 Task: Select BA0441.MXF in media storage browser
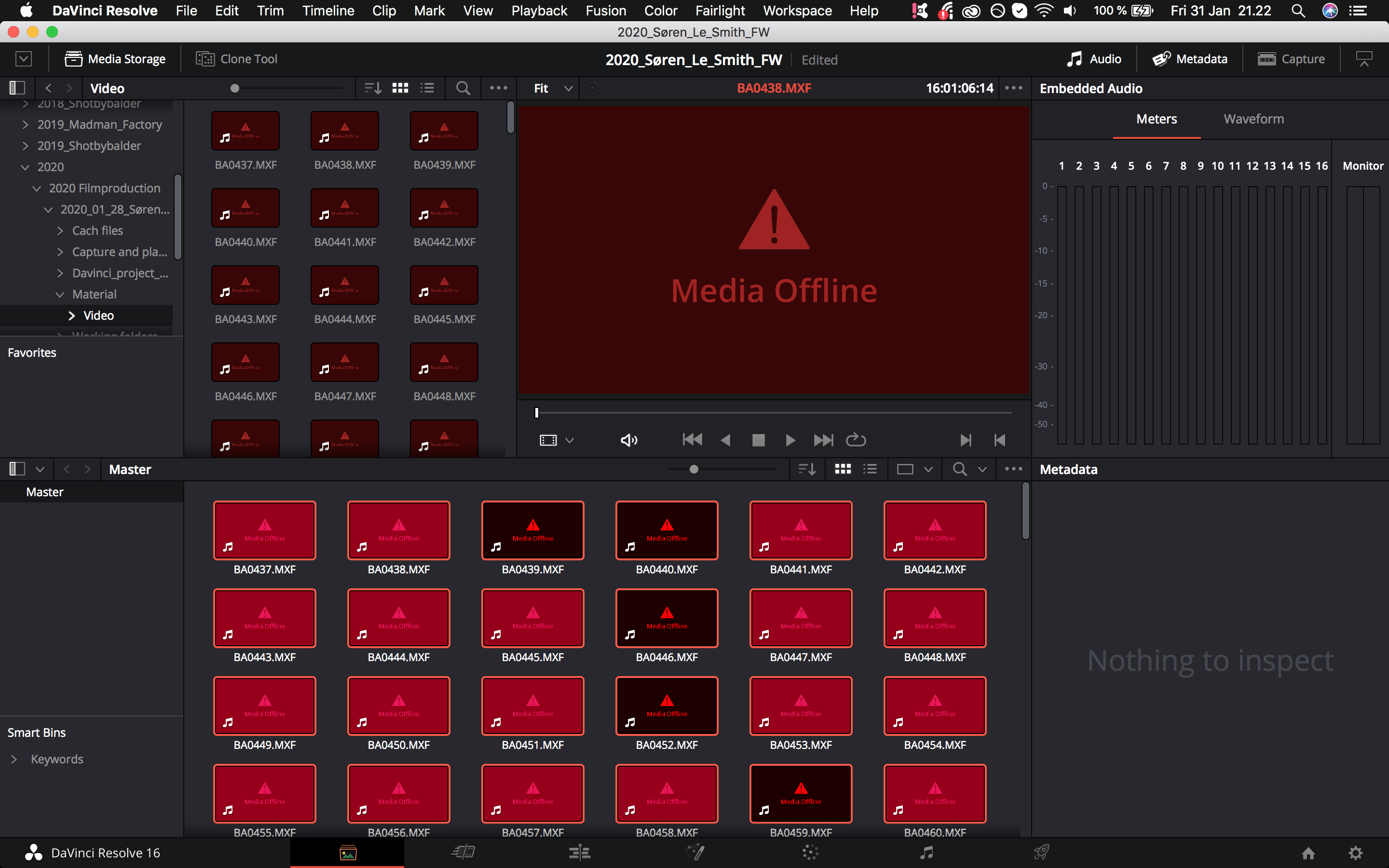coord(344,208)
